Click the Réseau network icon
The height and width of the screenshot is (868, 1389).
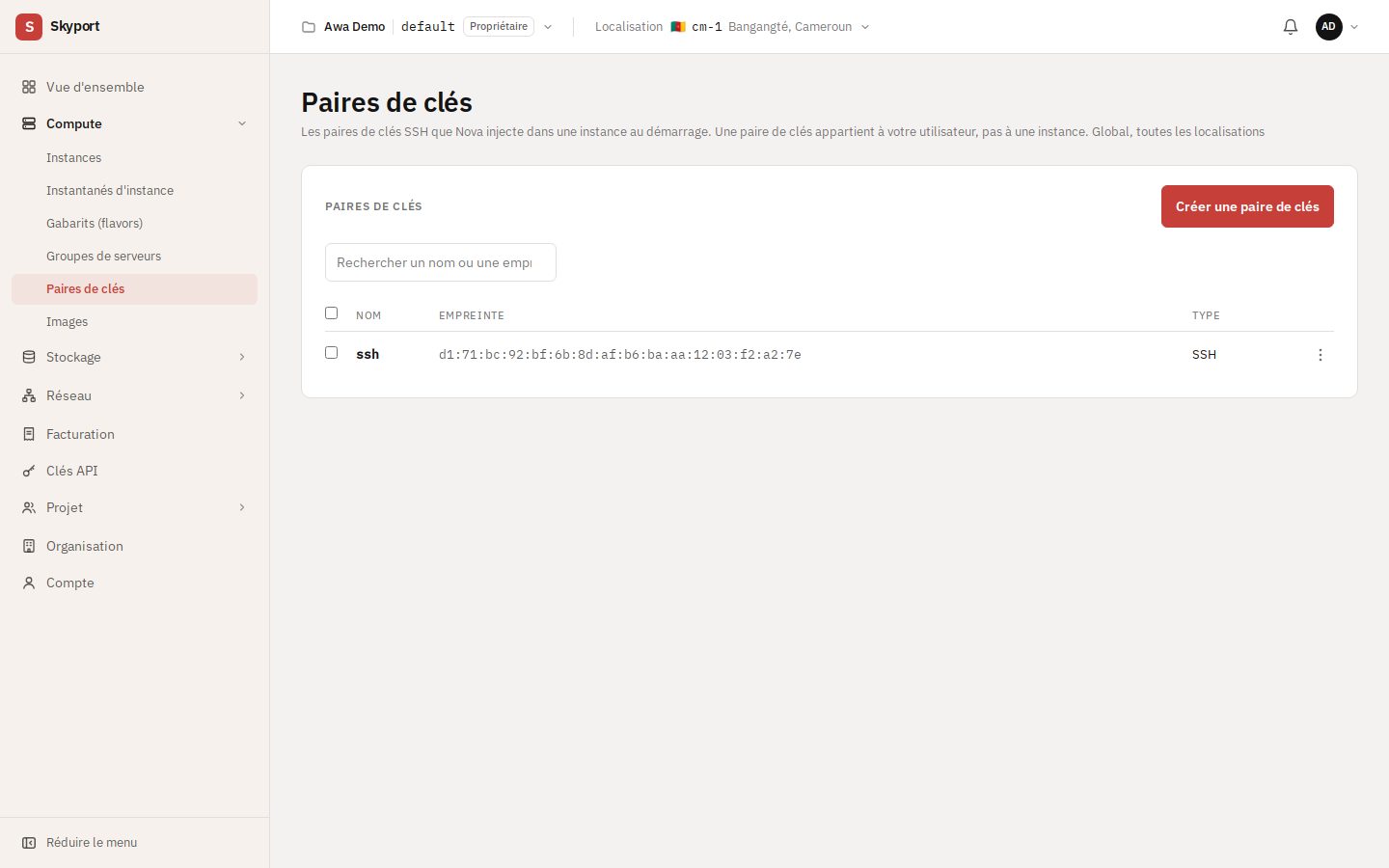click(29, 395)
